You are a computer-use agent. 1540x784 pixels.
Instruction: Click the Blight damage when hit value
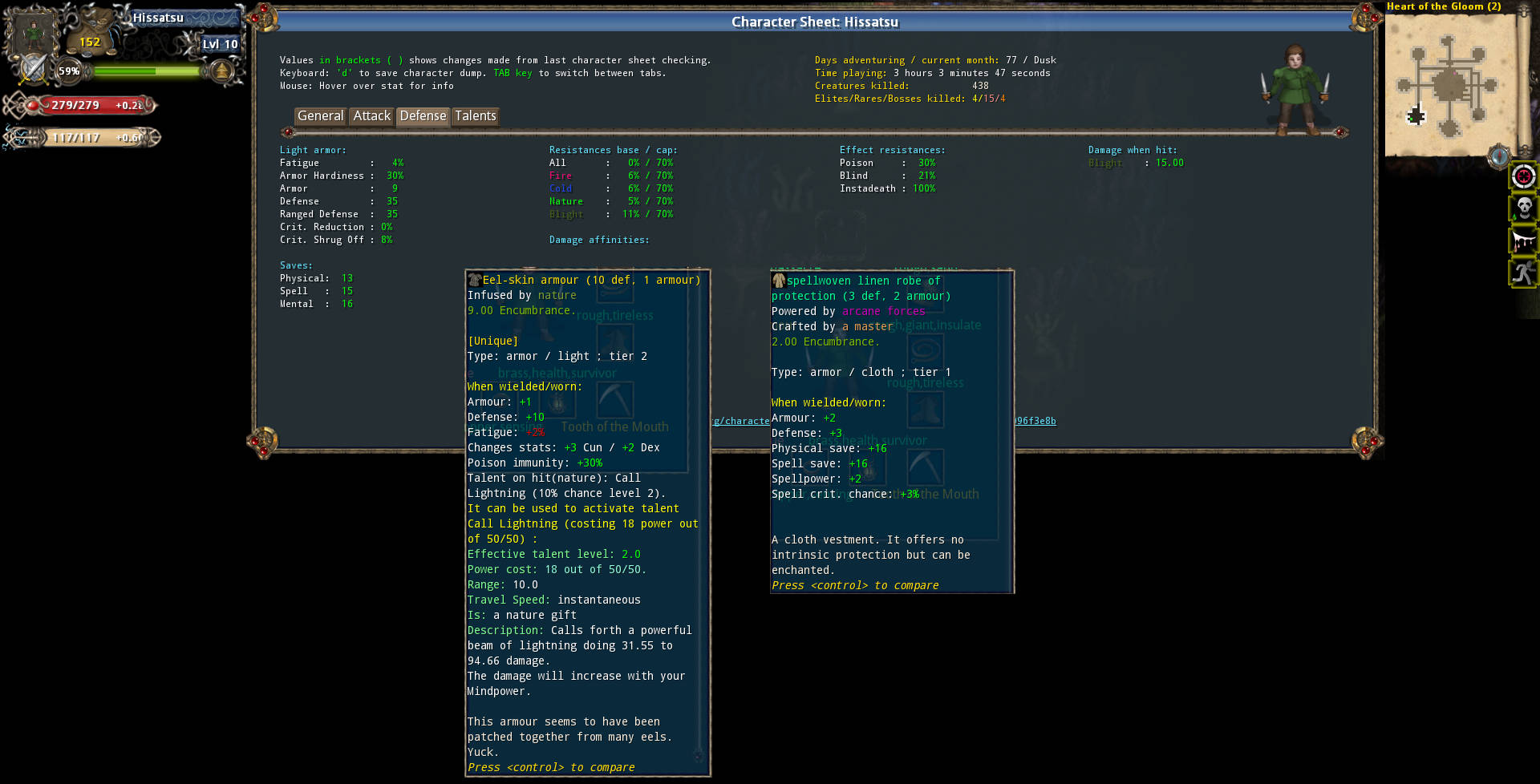(x=1169, y=163)
